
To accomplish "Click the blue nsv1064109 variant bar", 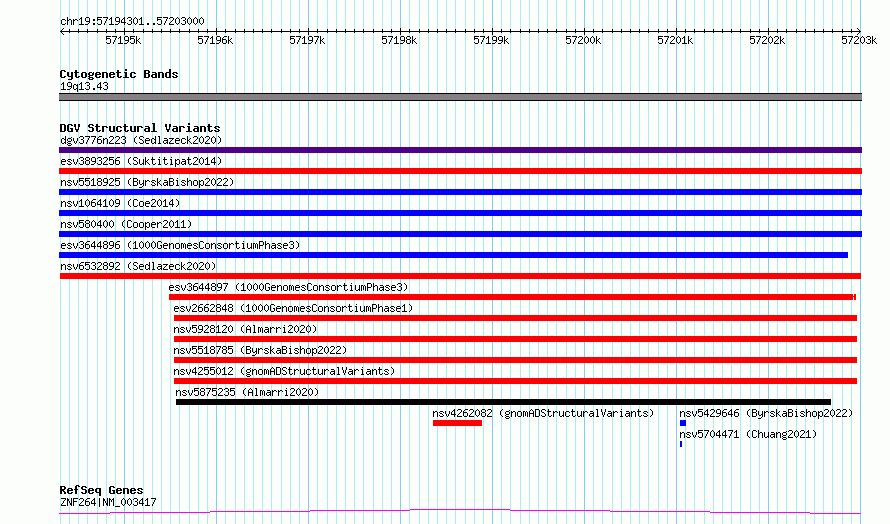I will 460,213.
